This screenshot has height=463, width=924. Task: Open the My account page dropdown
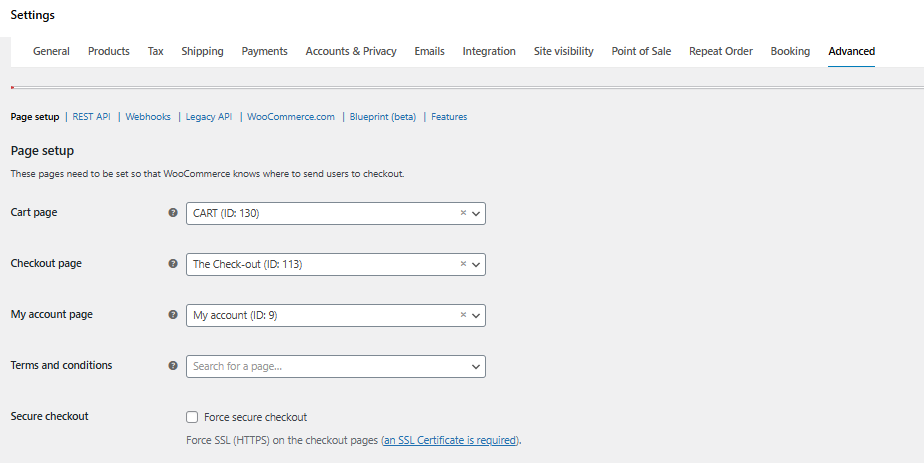point(336,315)
